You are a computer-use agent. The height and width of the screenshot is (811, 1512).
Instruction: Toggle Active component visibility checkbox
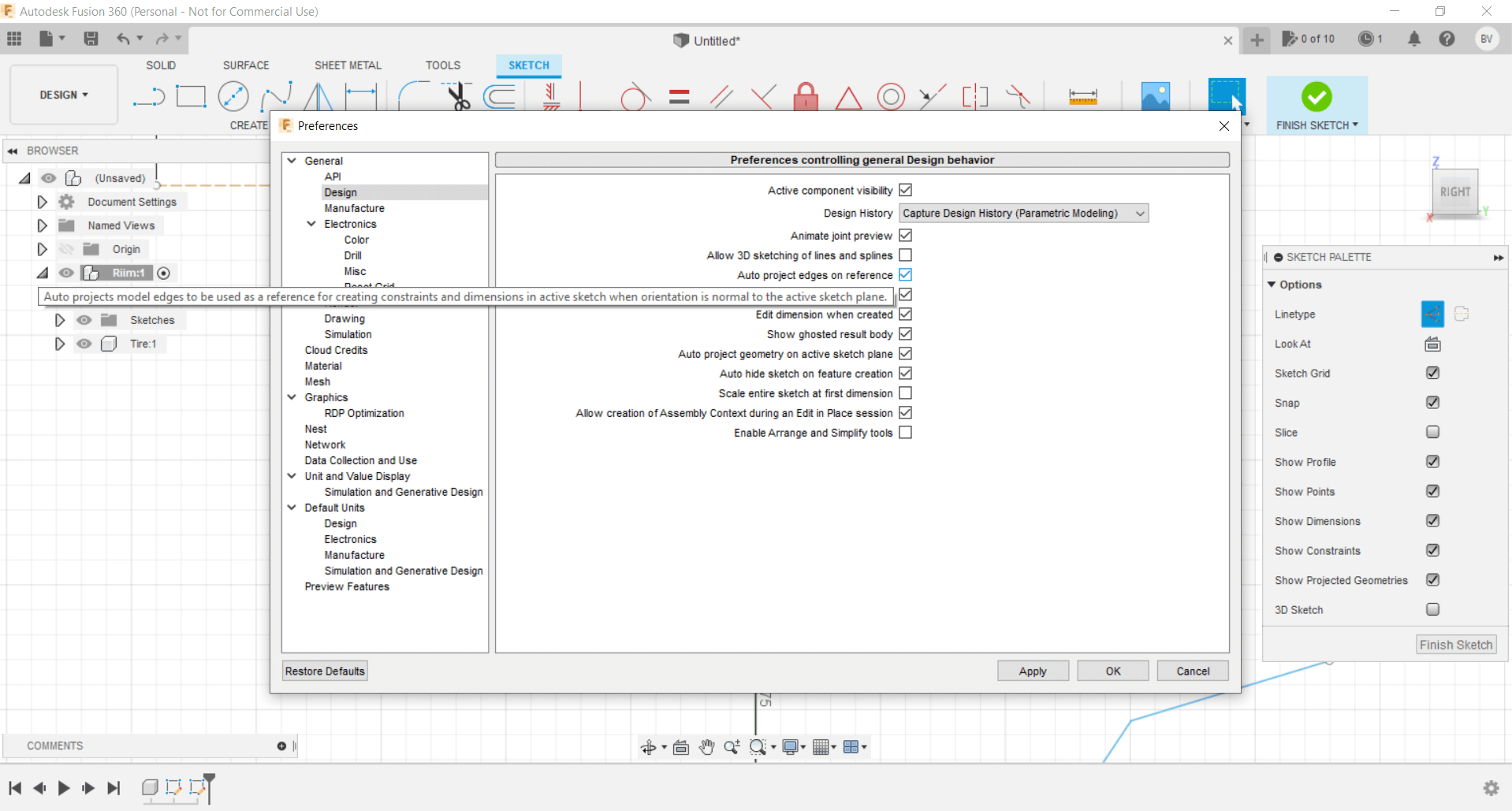click(906, 190)
